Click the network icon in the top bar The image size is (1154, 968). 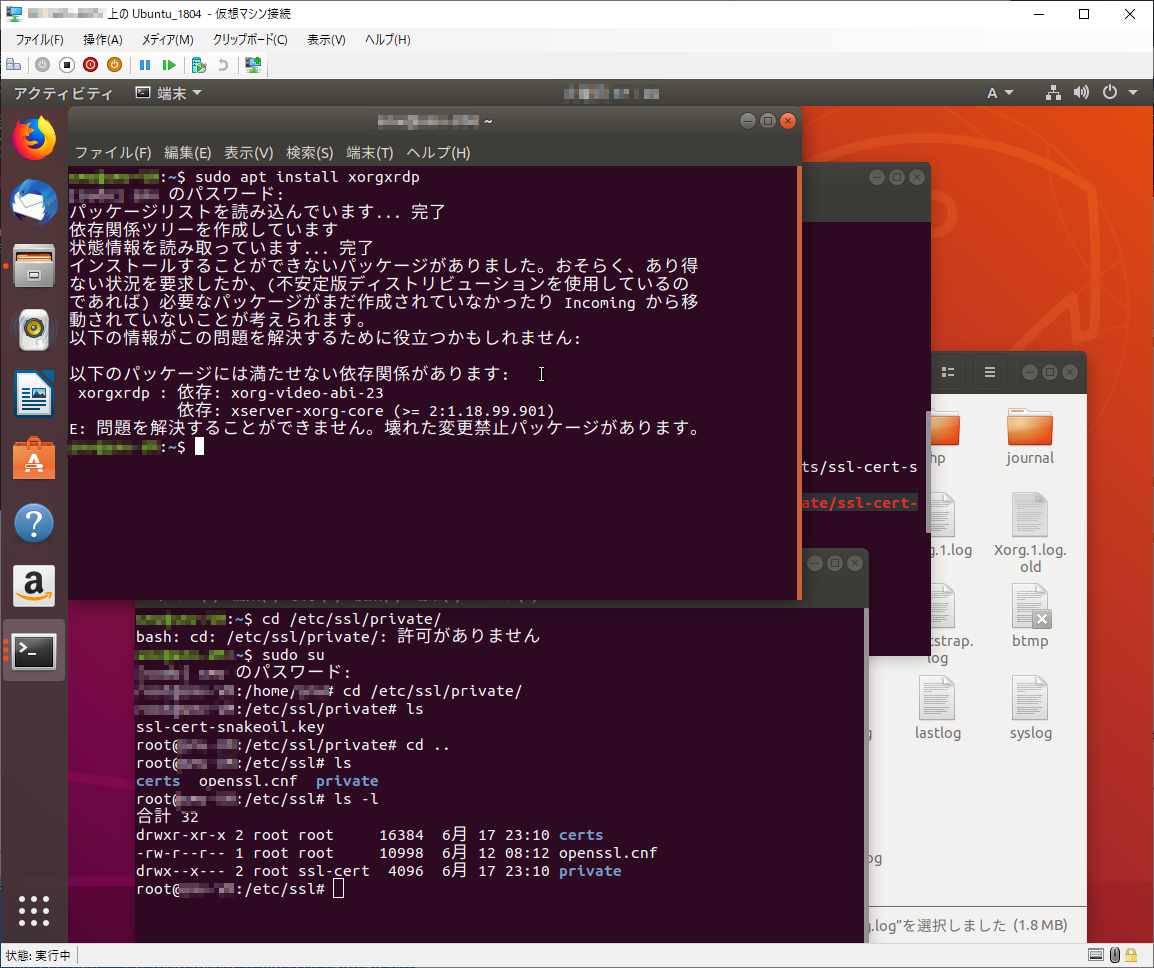[x=1053, y=93]
